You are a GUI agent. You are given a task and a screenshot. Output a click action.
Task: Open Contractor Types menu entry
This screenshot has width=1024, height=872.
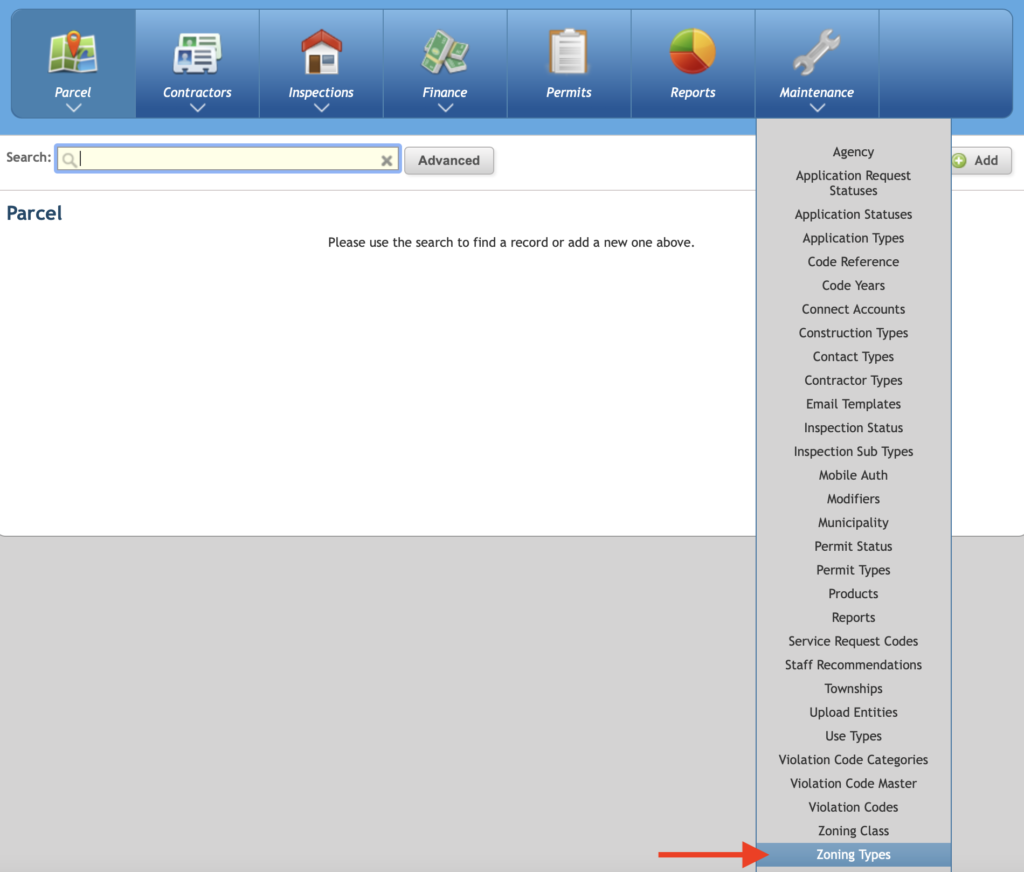coord(853,380)
